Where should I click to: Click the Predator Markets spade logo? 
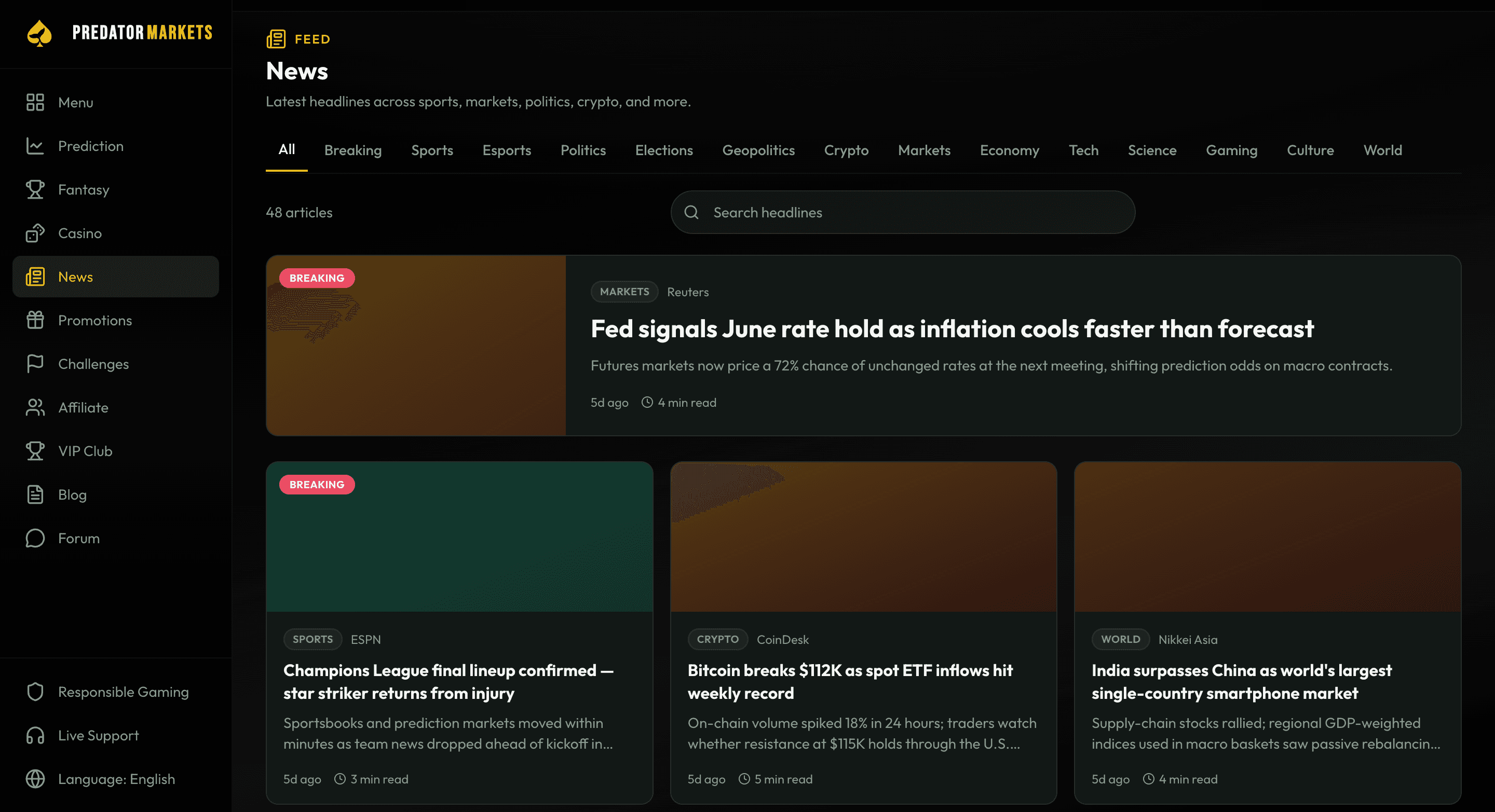click(x=39, y=33)
